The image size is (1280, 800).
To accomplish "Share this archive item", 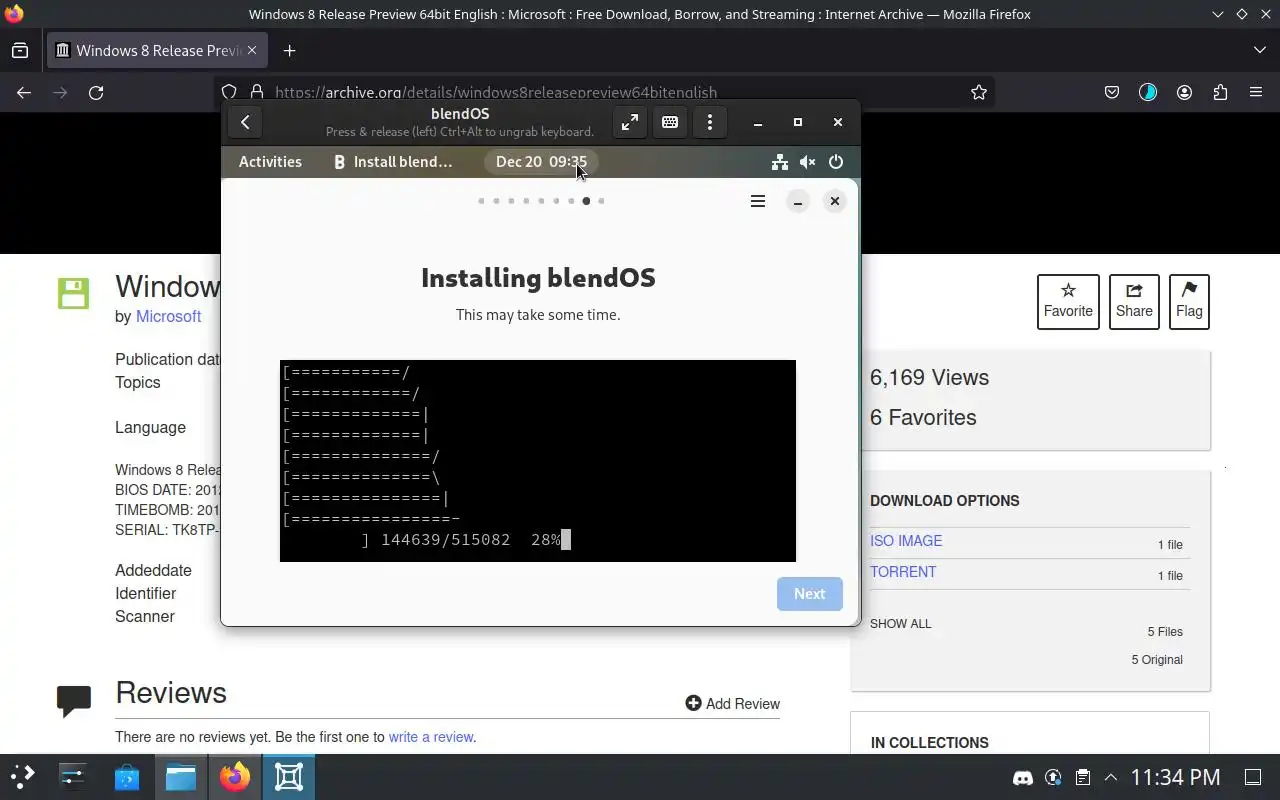I will tap(1134, 301).
